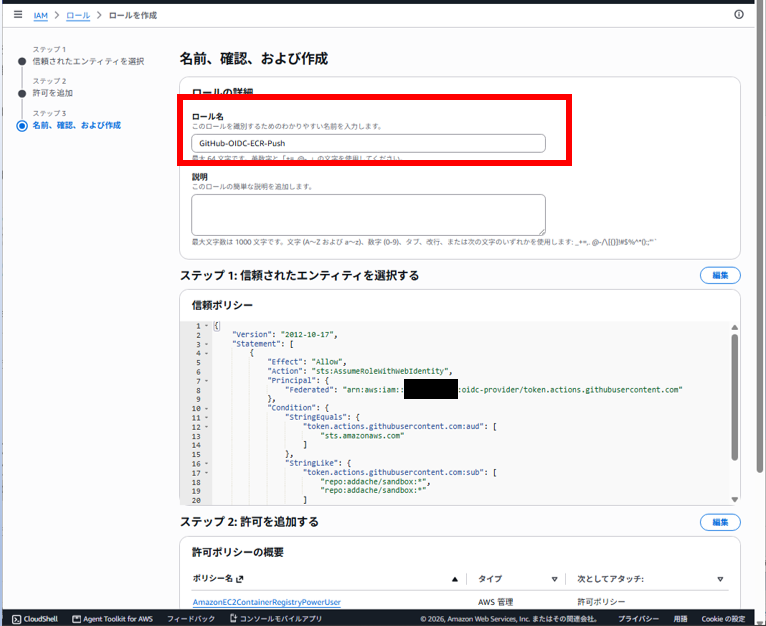Click 編集 button for step 1
Screen dimensions: 766x626
tap(720, 275)
